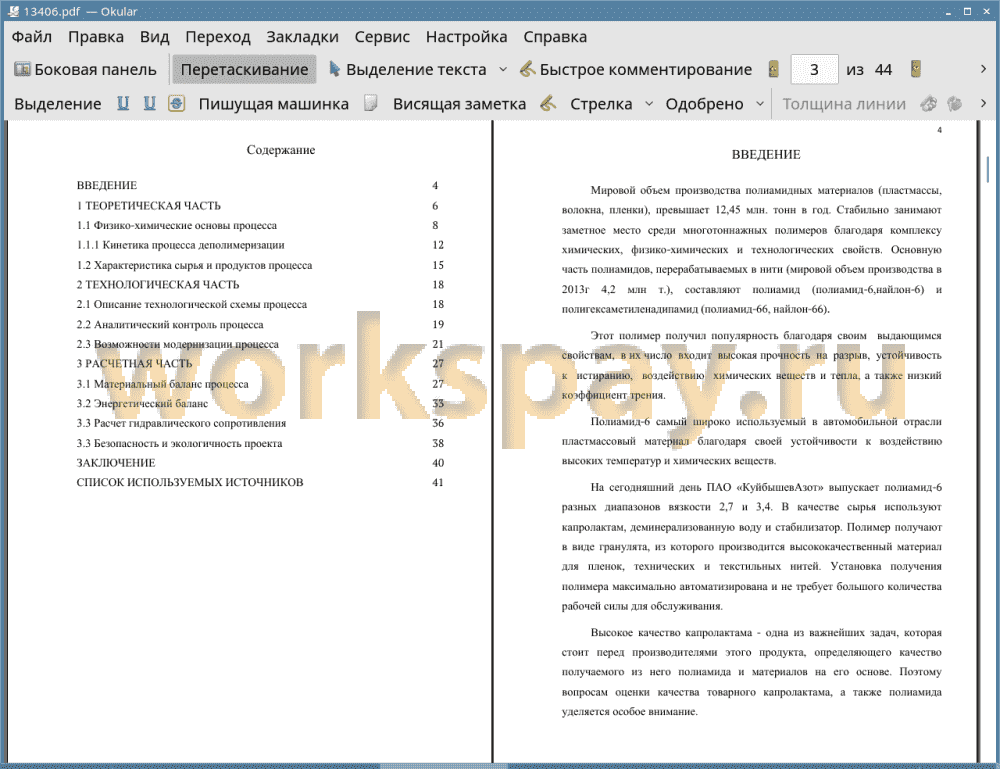Image resolution: width=1000 pixels, height=769 pixels.
Task: Activate the Стрелка arrow tool
Action: 601,104
